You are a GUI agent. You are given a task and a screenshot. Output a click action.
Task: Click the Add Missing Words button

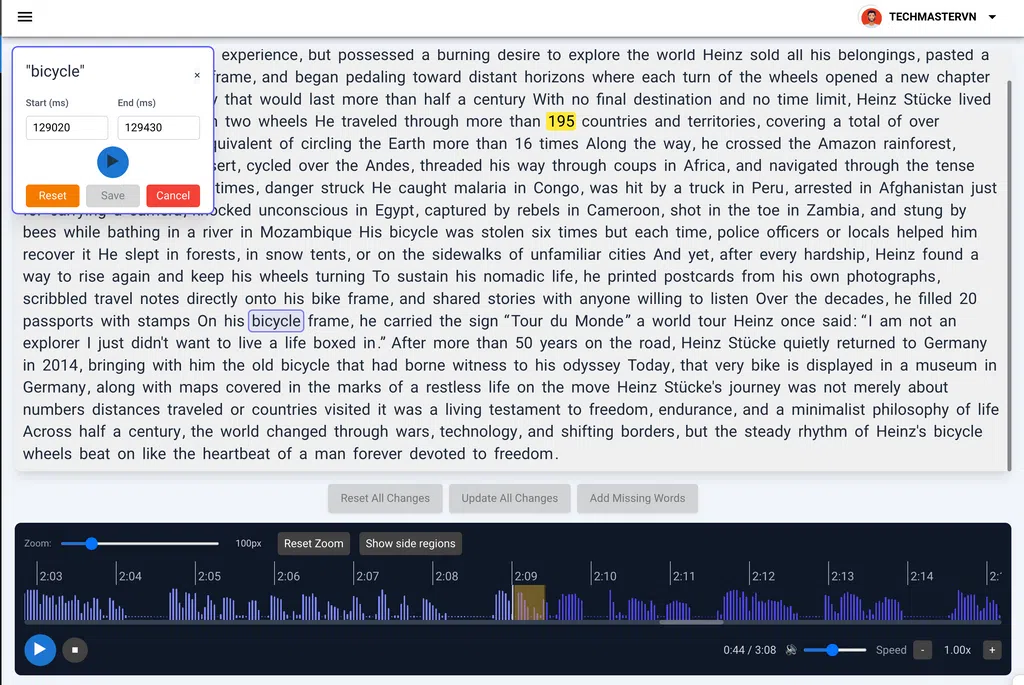point(637,498)
